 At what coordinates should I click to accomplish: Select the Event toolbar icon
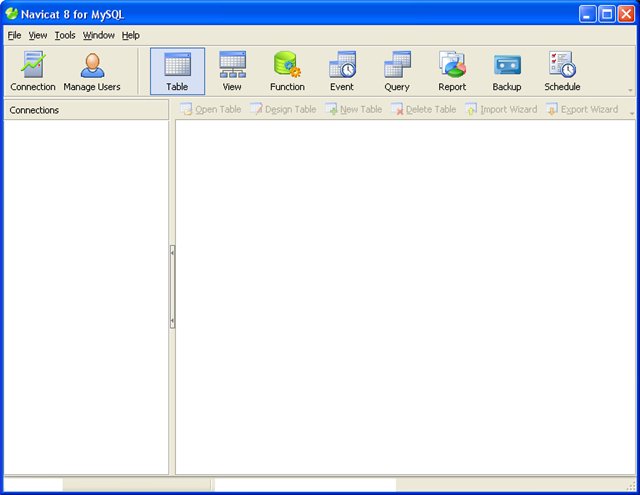pos(342,71)
